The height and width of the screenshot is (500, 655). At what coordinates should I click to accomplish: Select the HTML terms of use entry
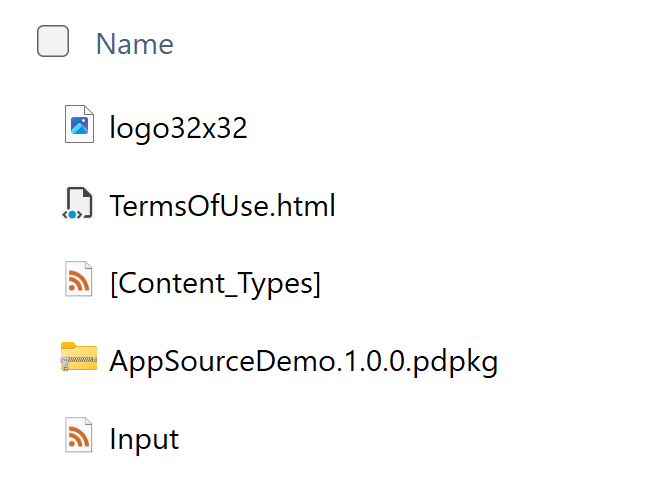coord(222,206)
